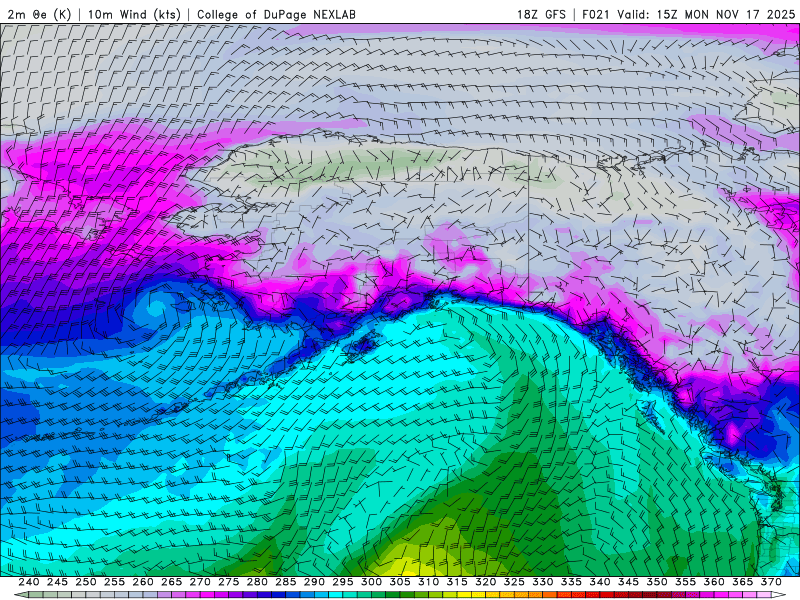Click the 295 legend number
Viewport: 800px width, 600px height.
[x=343, y=582]
